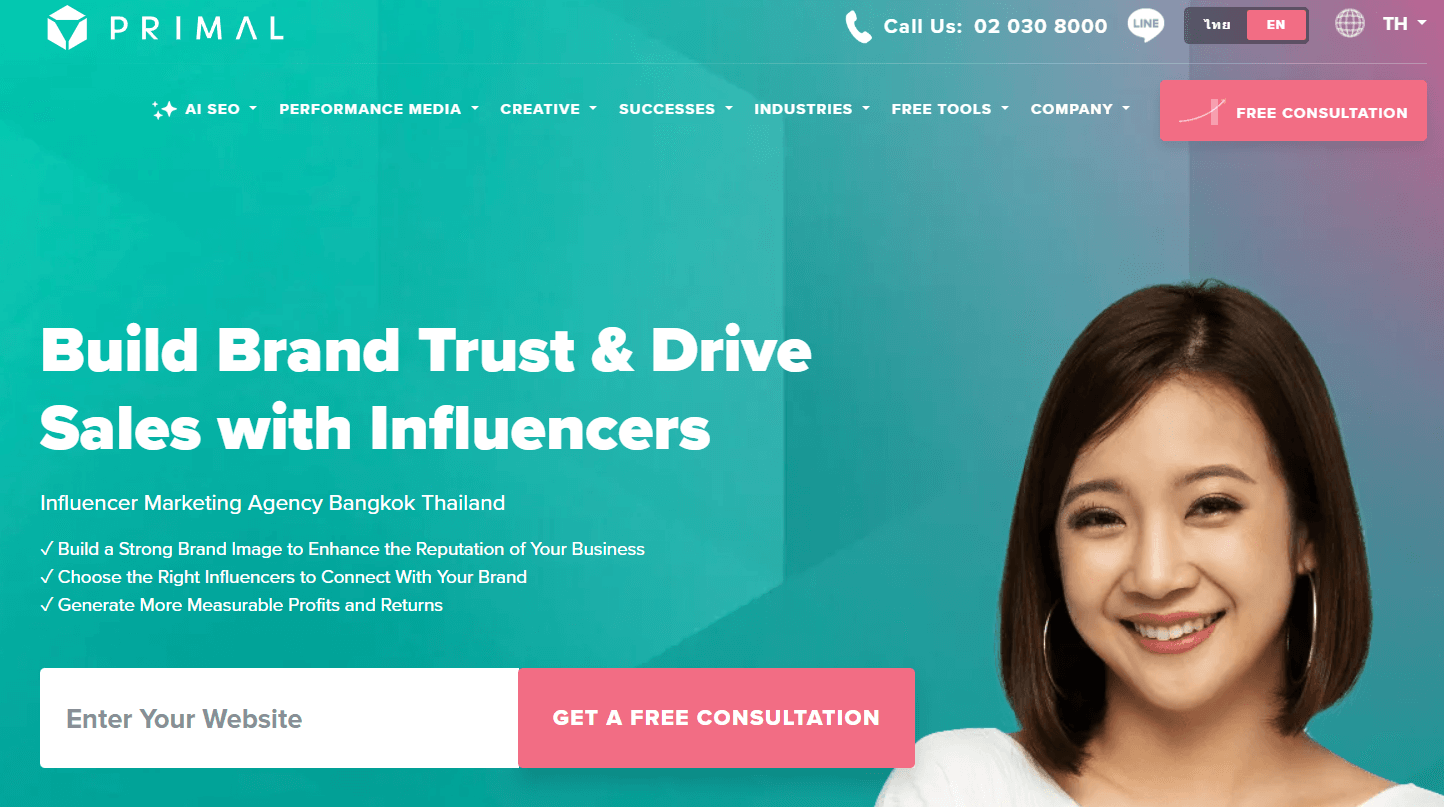Image resolution: width=1444 pixels, height=807 pixels.
Task: Click the phone handset icon
Action: tap(858, 27)
